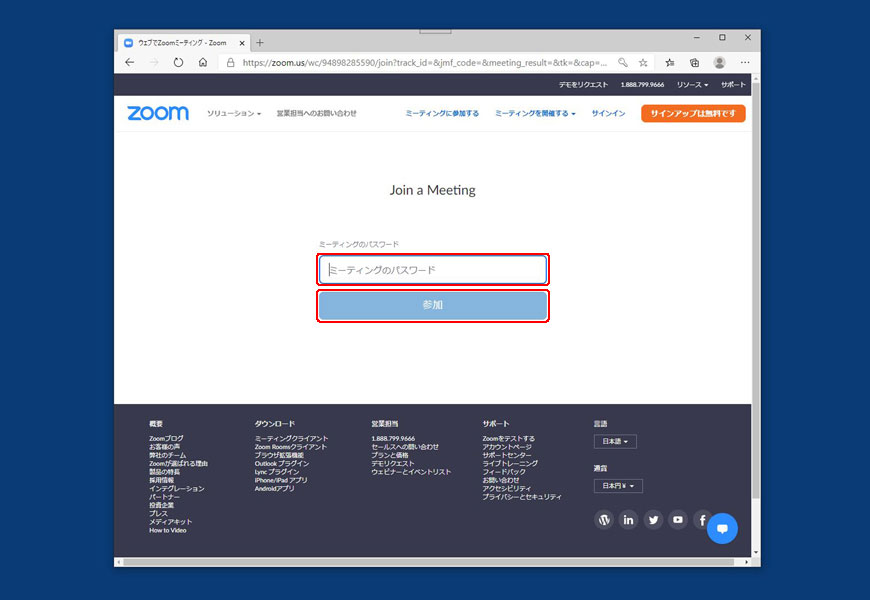This screenshot has width=870, height=600.
Task: Open a new tab with the plus icon
Action: [x=260, y=43]
